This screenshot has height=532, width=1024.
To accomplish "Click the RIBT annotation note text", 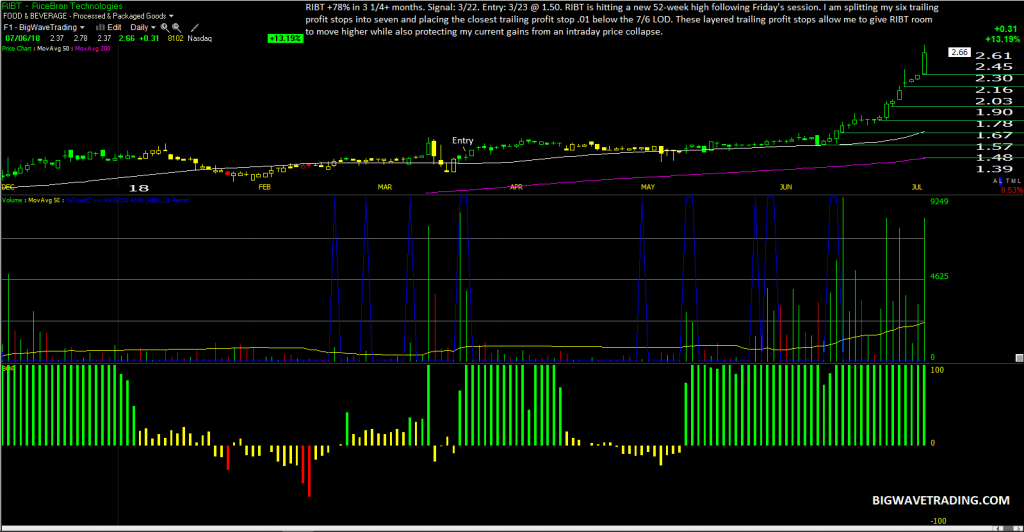I will (x=622, y=20).
